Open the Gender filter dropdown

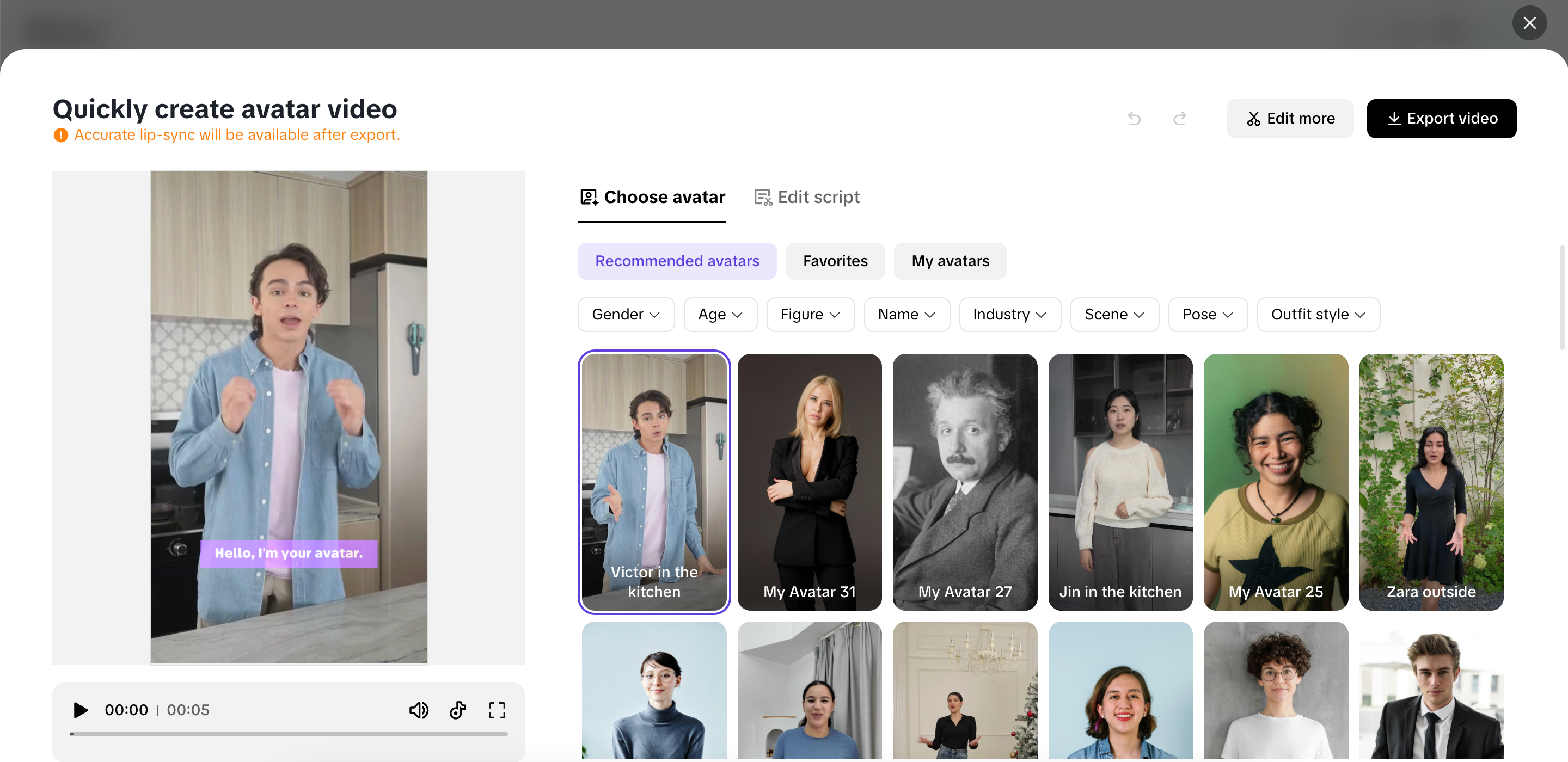[x=625, y=314]
